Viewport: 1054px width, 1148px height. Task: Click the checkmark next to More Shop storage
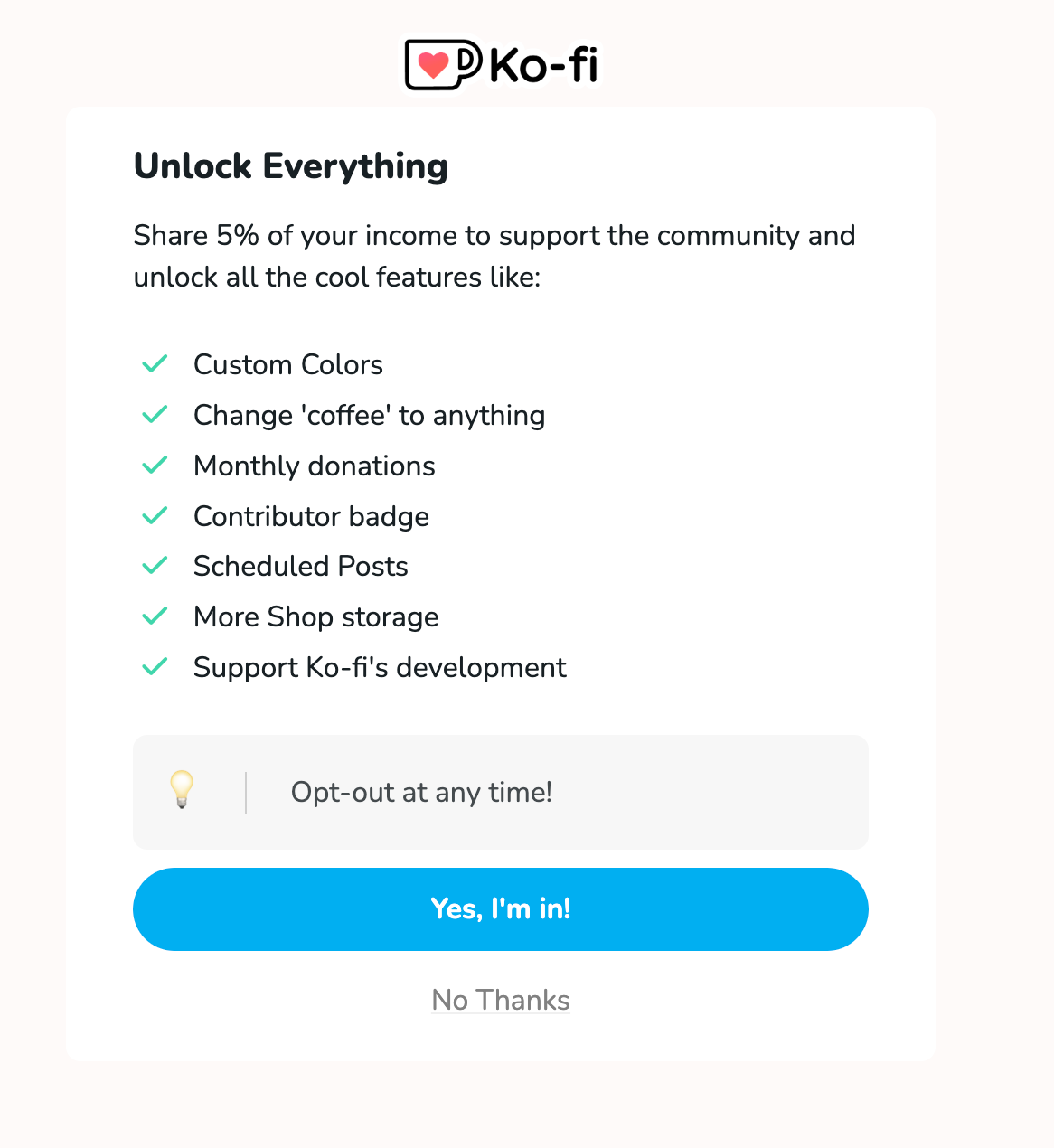pos(155,616)
